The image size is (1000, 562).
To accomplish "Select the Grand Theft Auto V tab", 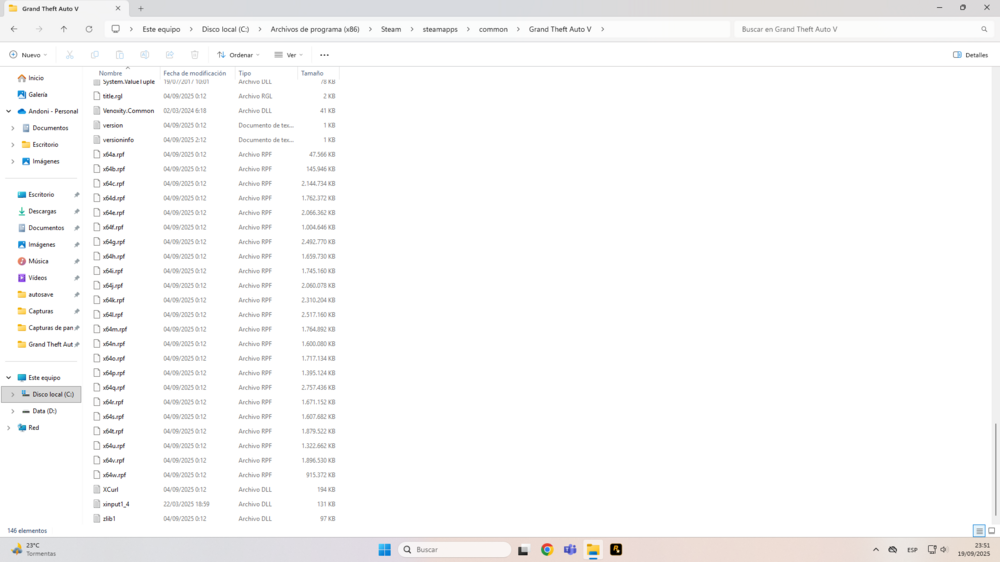I will (64, 9).
